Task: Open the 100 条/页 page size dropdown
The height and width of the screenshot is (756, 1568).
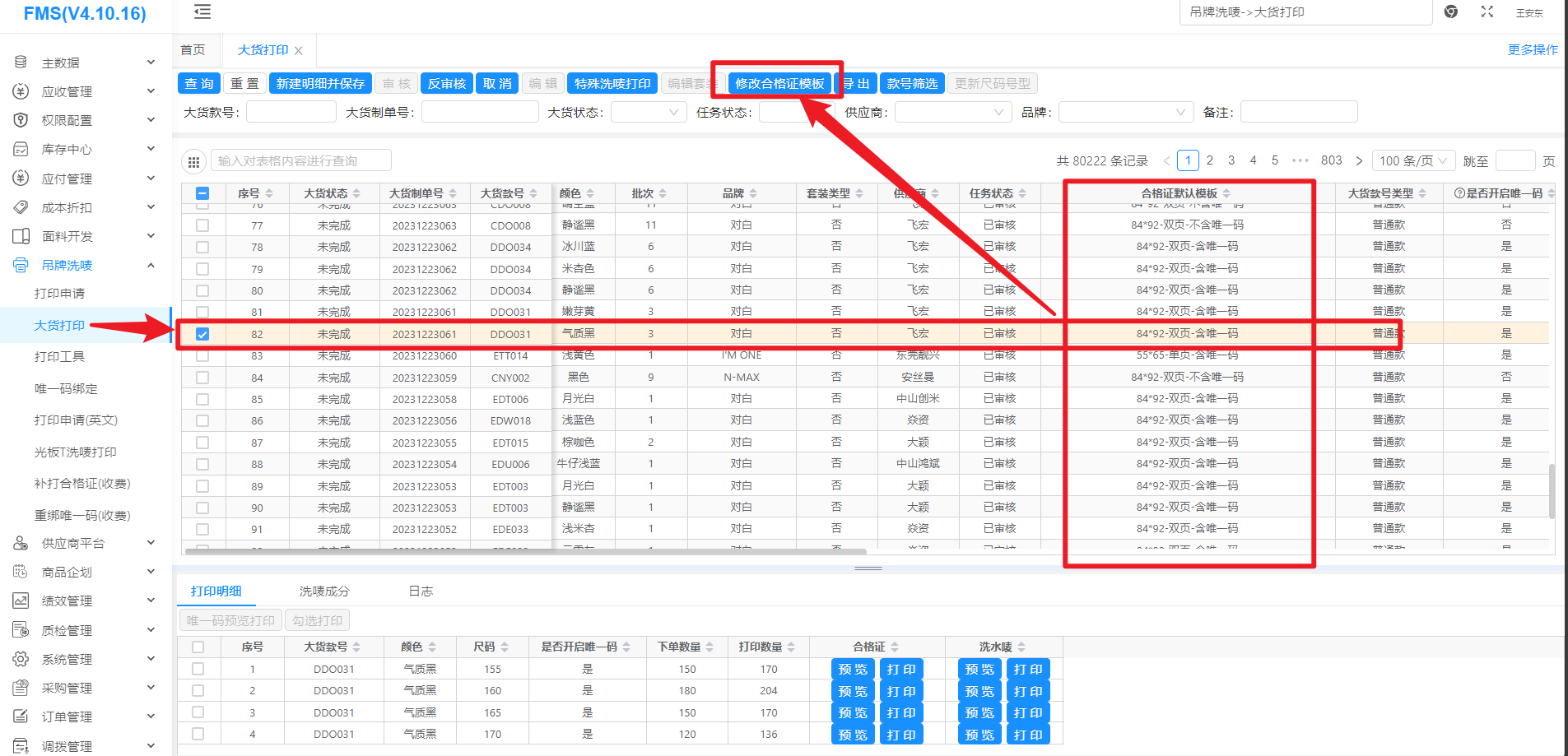Action: coord(1413,161)
